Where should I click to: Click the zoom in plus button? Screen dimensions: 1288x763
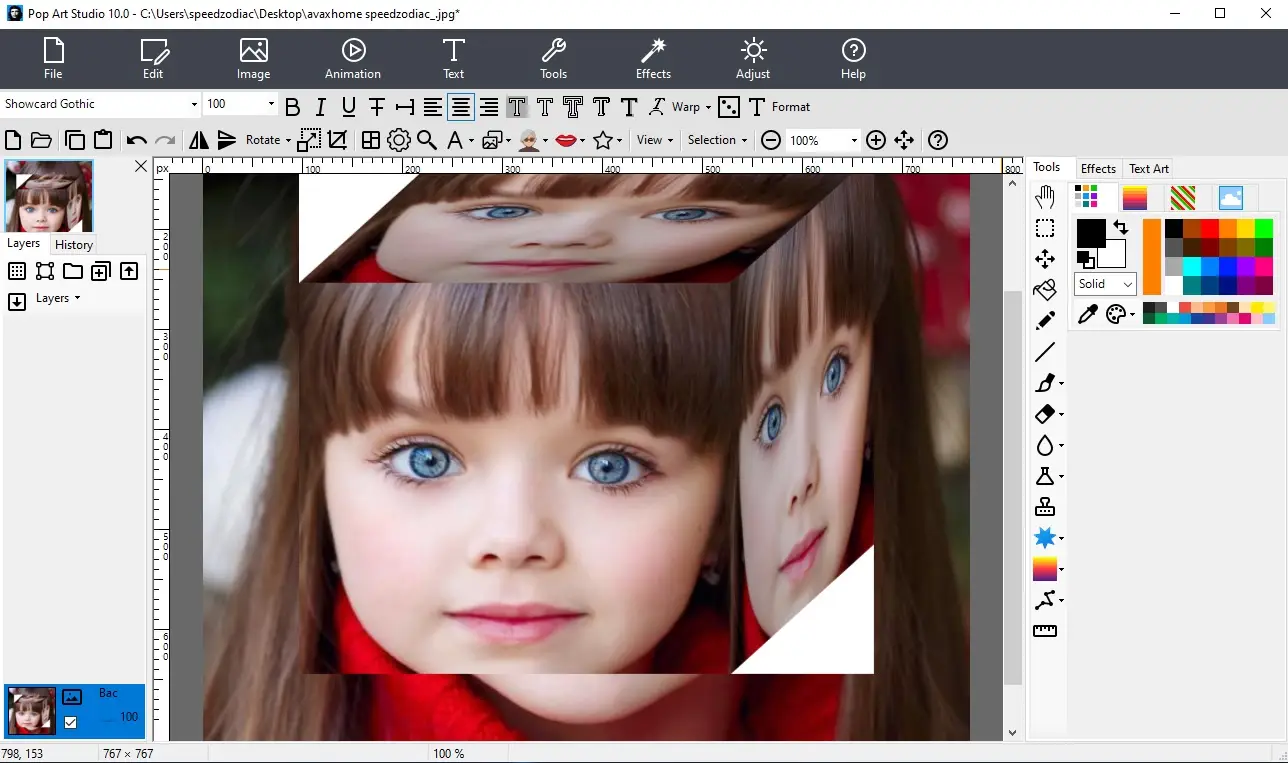pos(876,140)
